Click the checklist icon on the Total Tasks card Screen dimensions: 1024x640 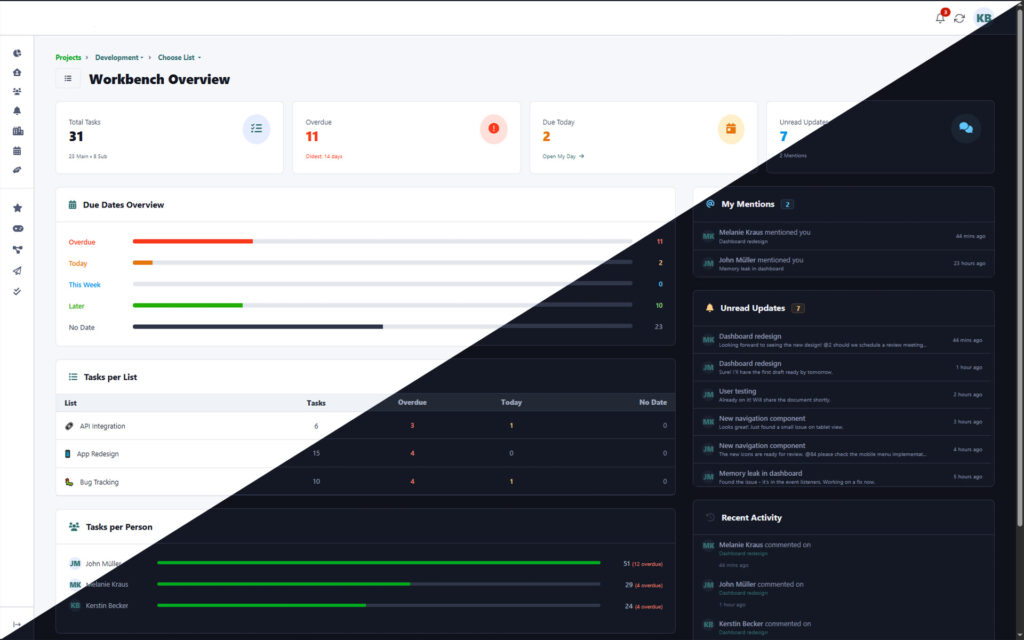pos(258,128)
